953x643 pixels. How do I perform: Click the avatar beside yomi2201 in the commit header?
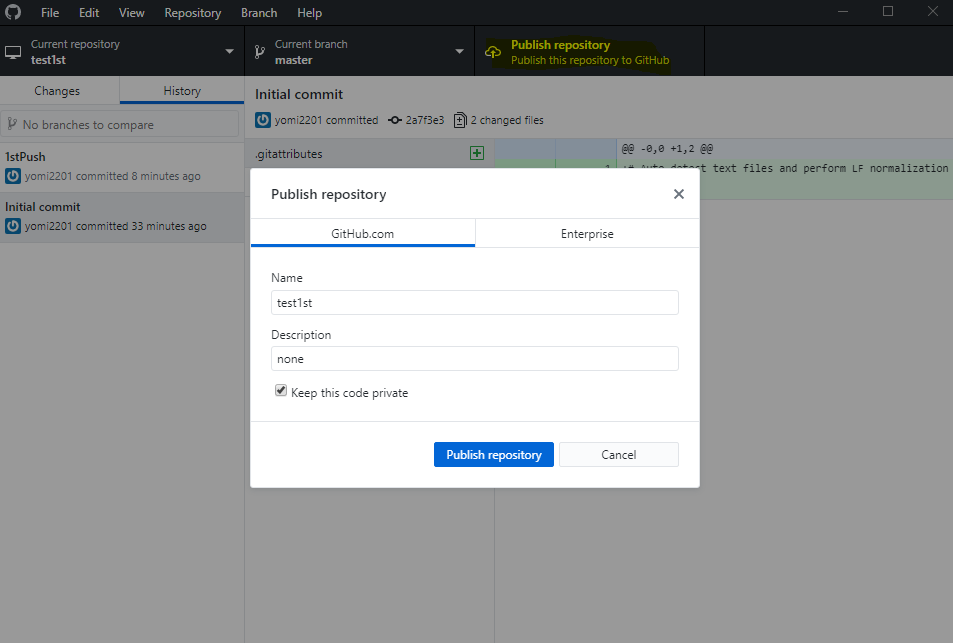click(263, 120)
